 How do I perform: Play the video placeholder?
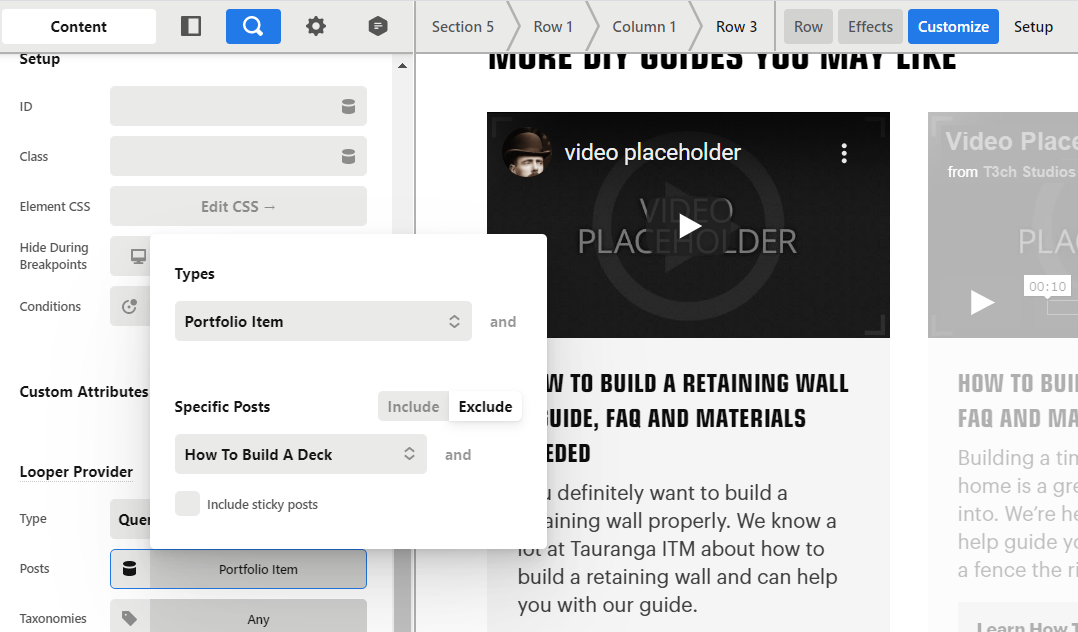(x=689, y=226)
